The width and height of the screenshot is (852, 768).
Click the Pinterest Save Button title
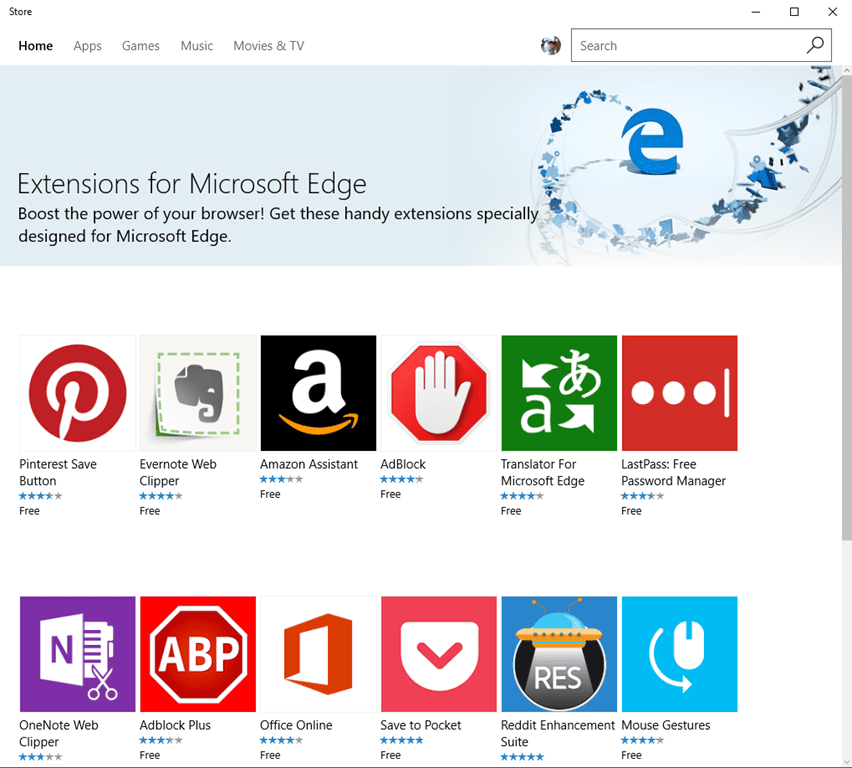pyautogui.click(x=58, y=472)
